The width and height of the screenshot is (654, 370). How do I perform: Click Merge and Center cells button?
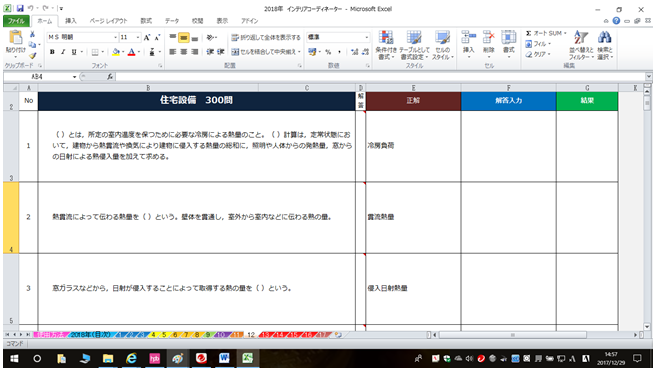pyautogui.click(x=266, y=52)
